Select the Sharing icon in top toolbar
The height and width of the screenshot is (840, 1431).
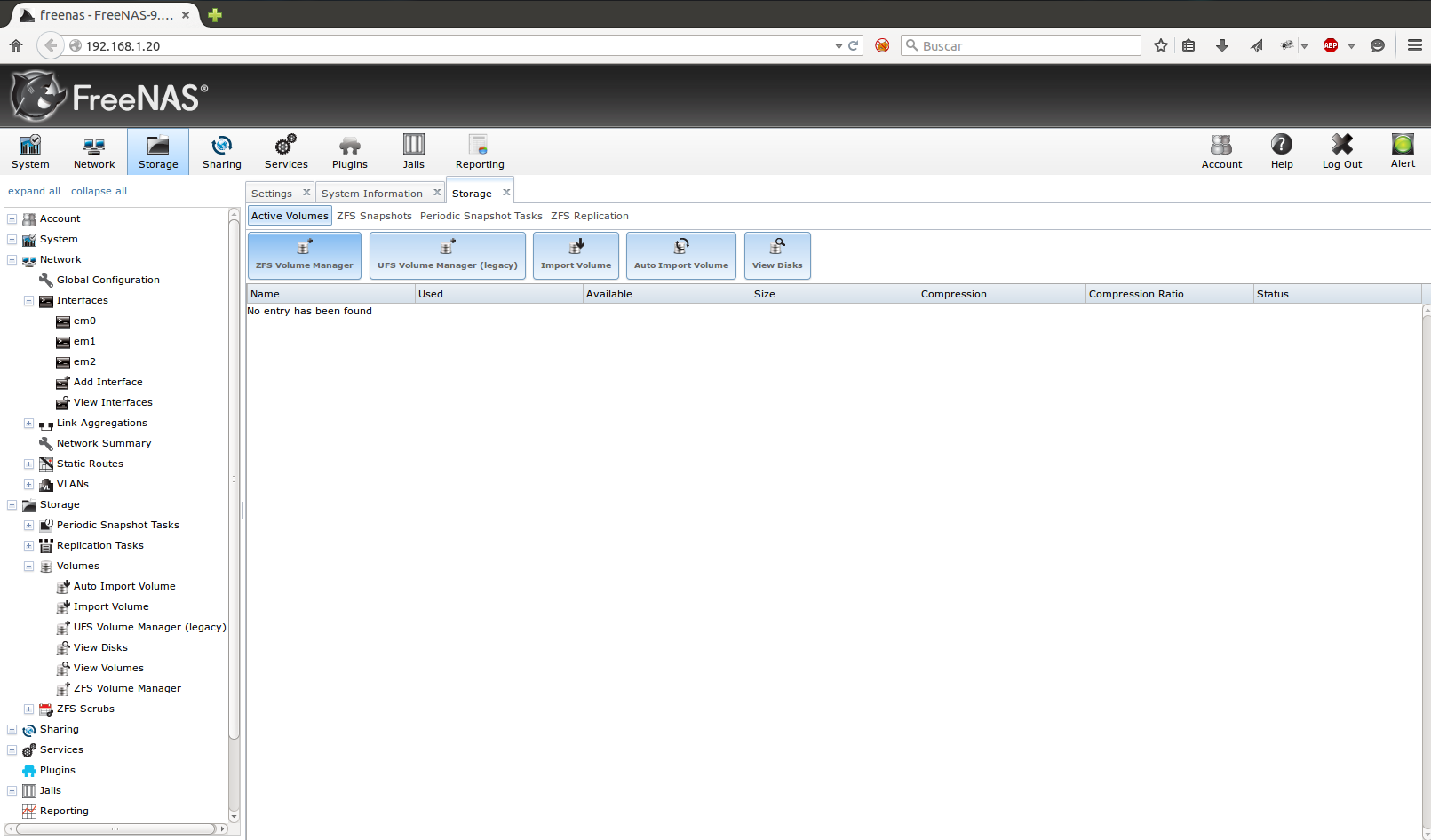coord(221,150)
